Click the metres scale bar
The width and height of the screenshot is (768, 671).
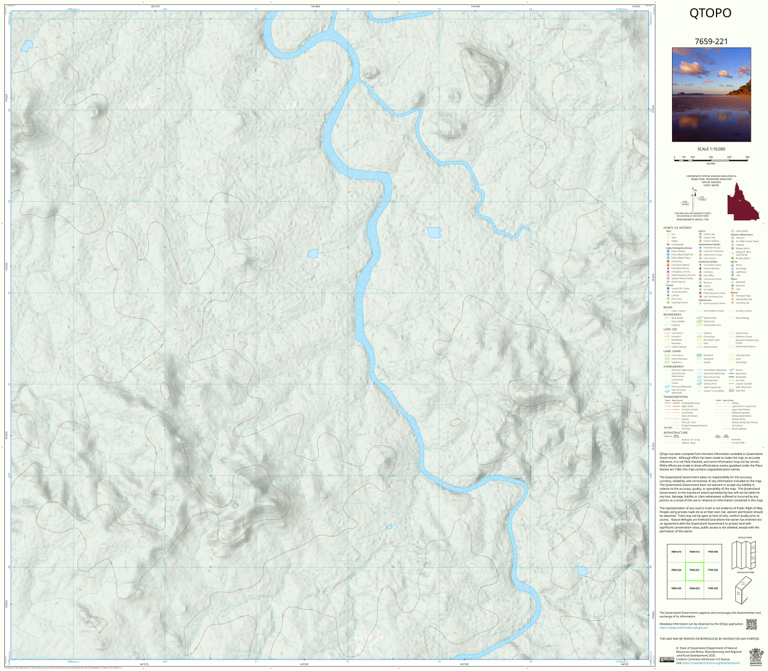(711, 159)
